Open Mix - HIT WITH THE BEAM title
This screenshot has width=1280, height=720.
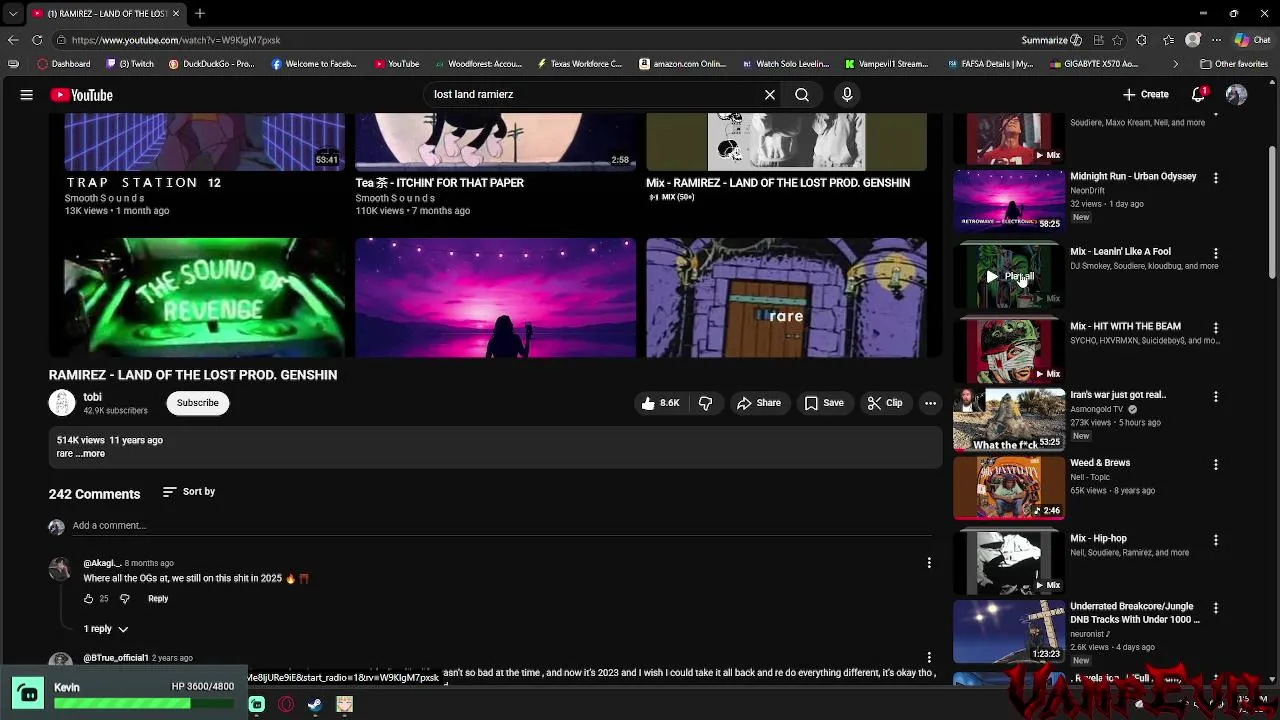(x=1125, y=326)
